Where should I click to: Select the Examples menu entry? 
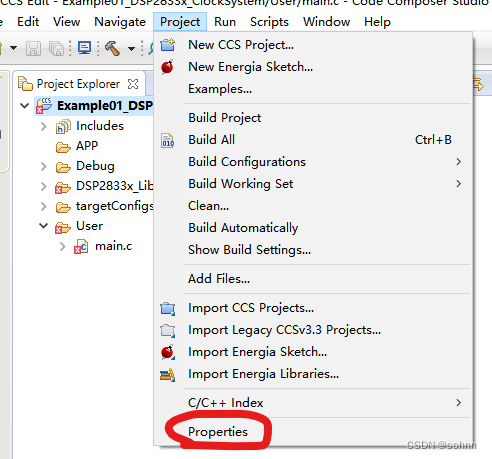(x=313, y=89)
